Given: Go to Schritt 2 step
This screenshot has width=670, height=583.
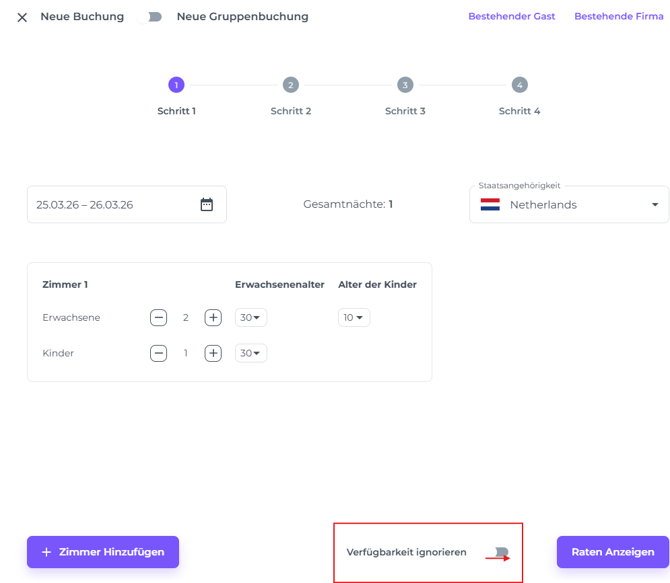Looking at the screenshot, I should click(x=290, y=86).
